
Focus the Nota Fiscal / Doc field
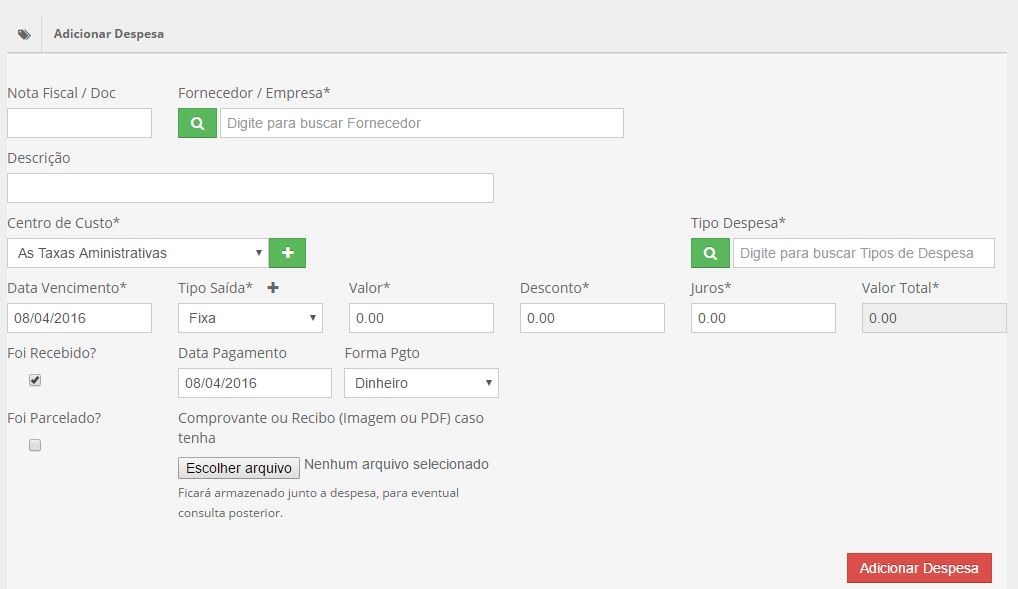coord(79,123)
